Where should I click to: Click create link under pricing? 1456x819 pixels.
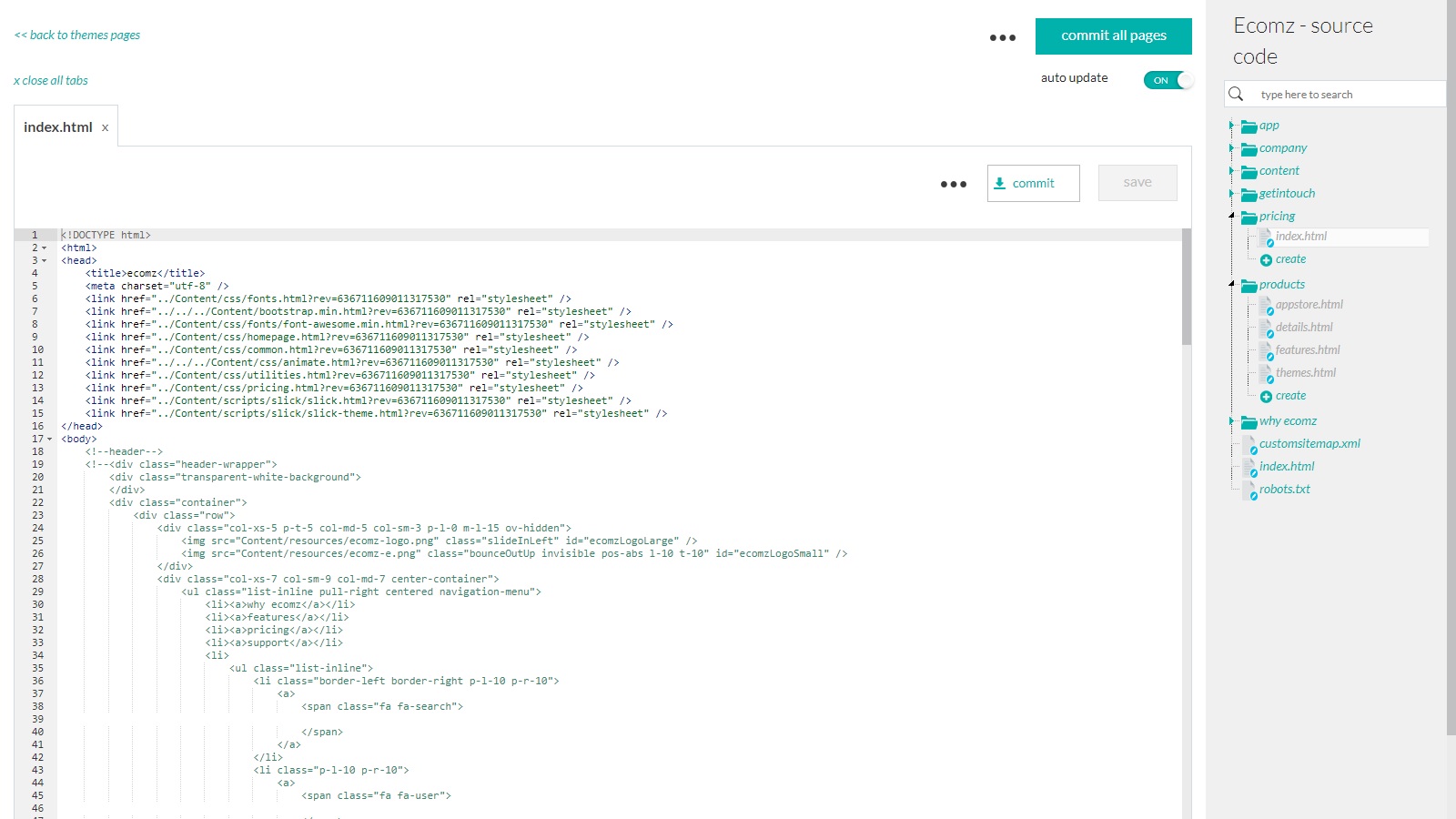point(1290,259)
